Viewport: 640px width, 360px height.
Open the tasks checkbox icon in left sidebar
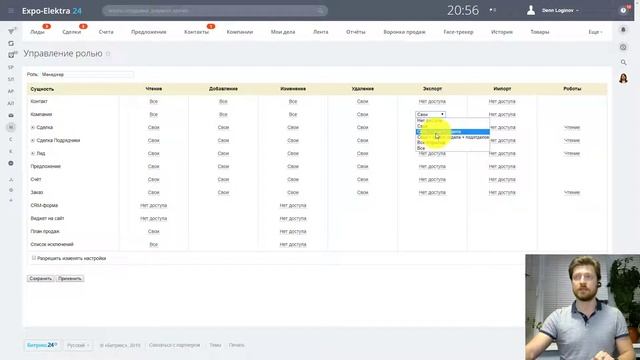click(11, 55)
